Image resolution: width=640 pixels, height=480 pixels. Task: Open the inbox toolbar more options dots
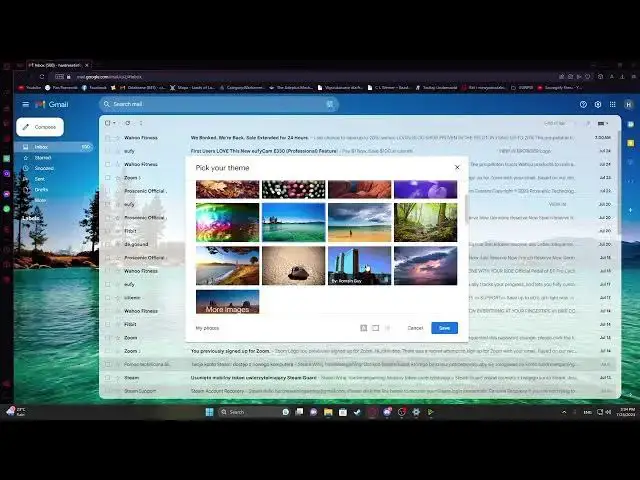pos(141,123)
